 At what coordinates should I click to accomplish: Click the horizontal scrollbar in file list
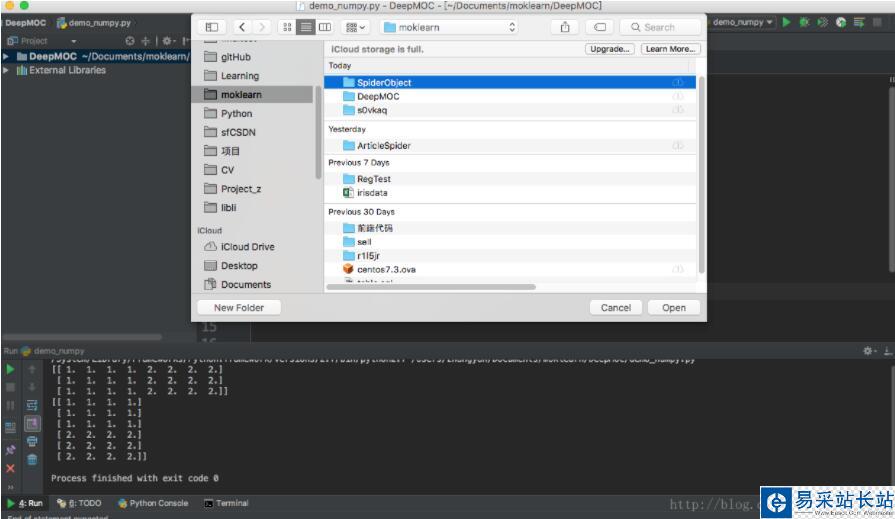[431, 287]
